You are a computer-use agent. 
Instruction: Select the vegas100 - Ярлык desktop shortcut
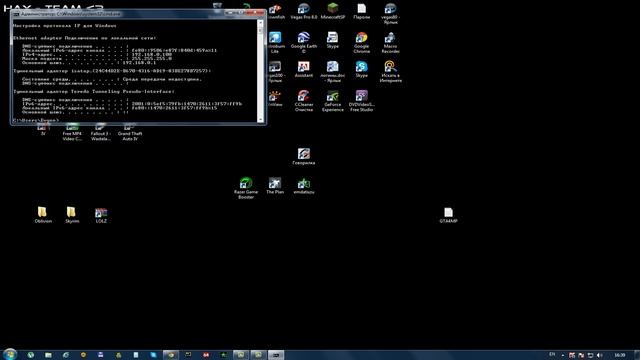click(275, 71)
